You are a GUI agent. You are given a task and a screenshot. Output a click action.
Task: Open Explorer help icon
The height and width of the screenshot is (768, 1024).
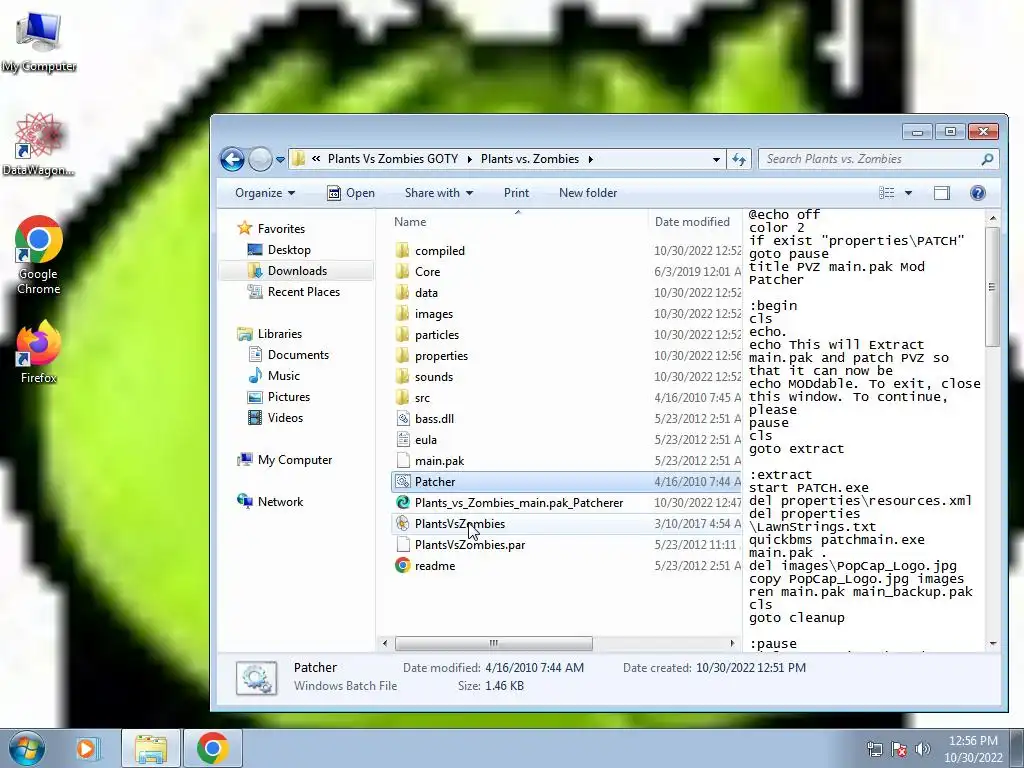(978, 193)
